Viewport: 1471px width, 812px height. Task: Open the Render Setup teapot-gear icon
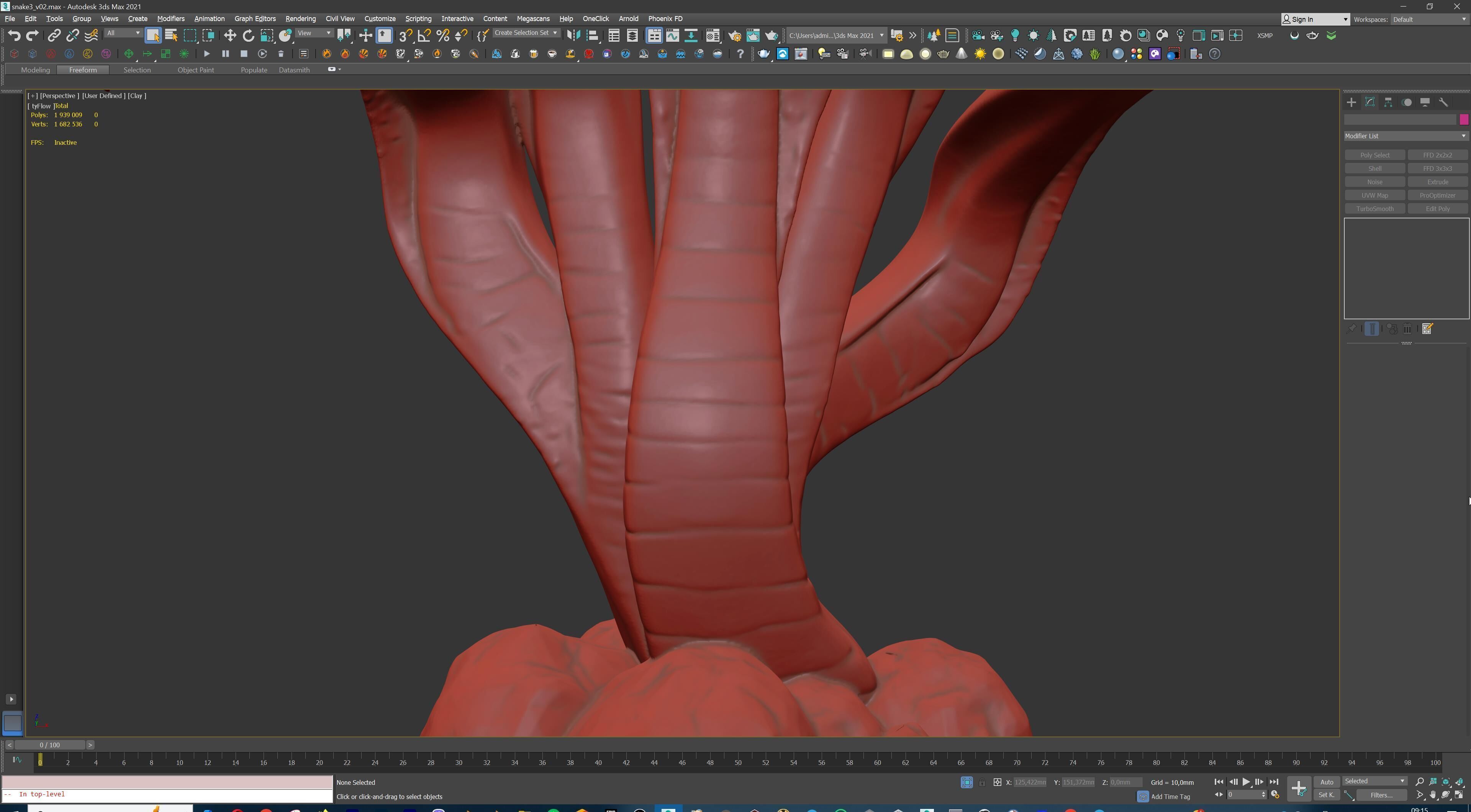[734, 35]
